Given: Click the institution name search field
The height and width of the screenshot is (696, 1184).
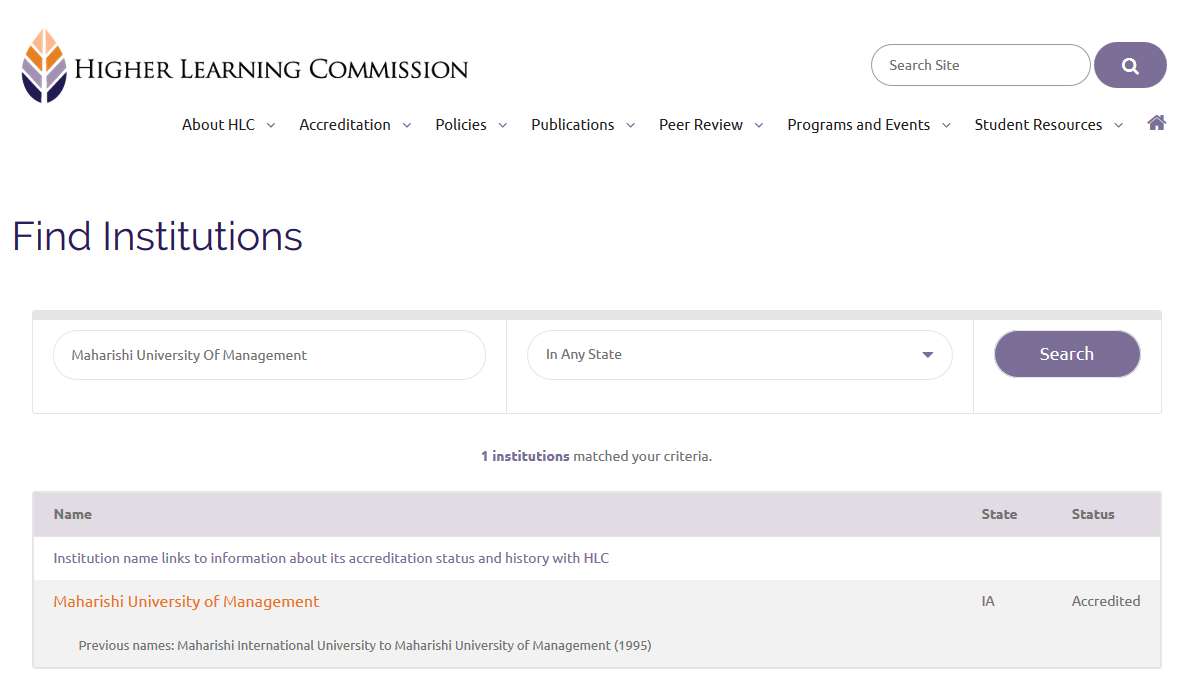Looking at the screenshot, I should click(x=270, y=355).
